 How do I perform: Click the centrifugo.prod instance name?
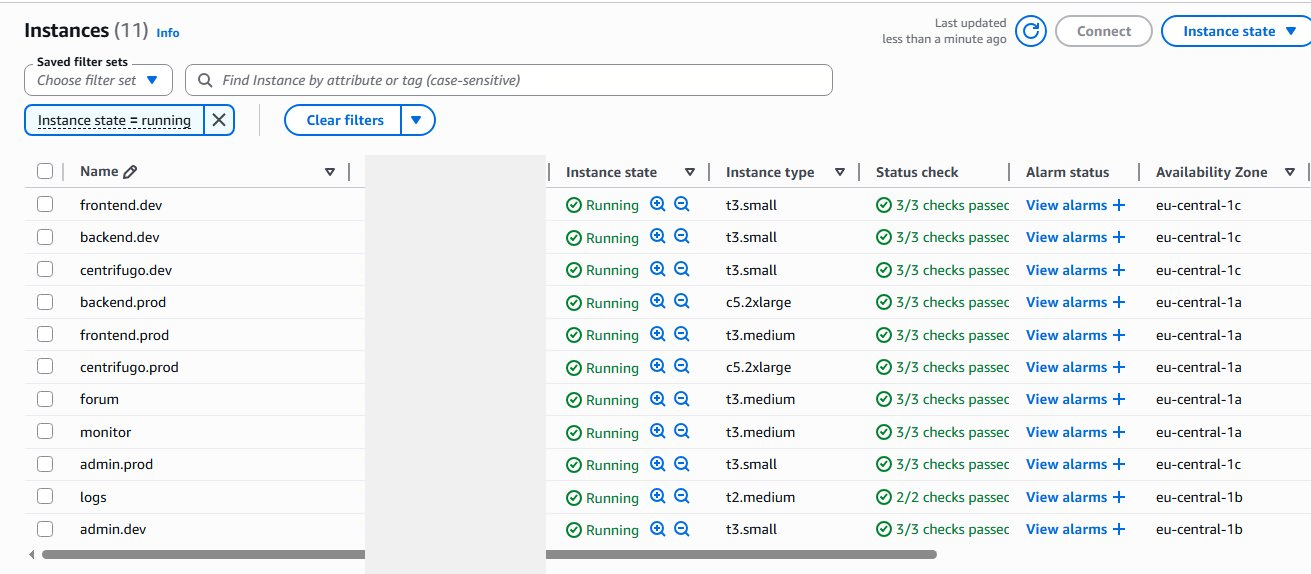tap(129, 367)
